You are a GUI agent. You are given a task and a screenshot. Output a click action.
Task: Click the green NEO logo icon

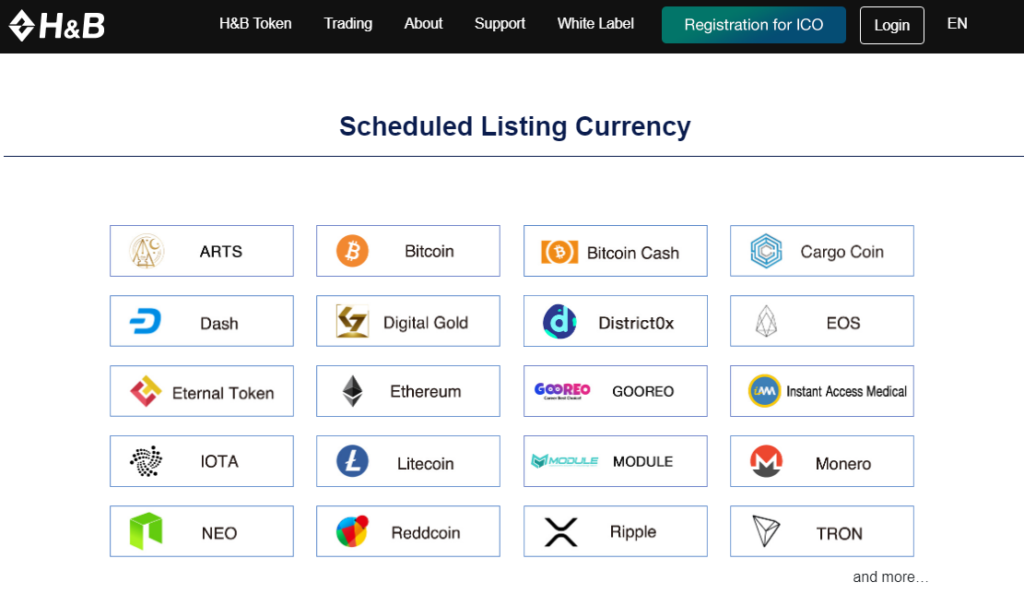[146, 531]
